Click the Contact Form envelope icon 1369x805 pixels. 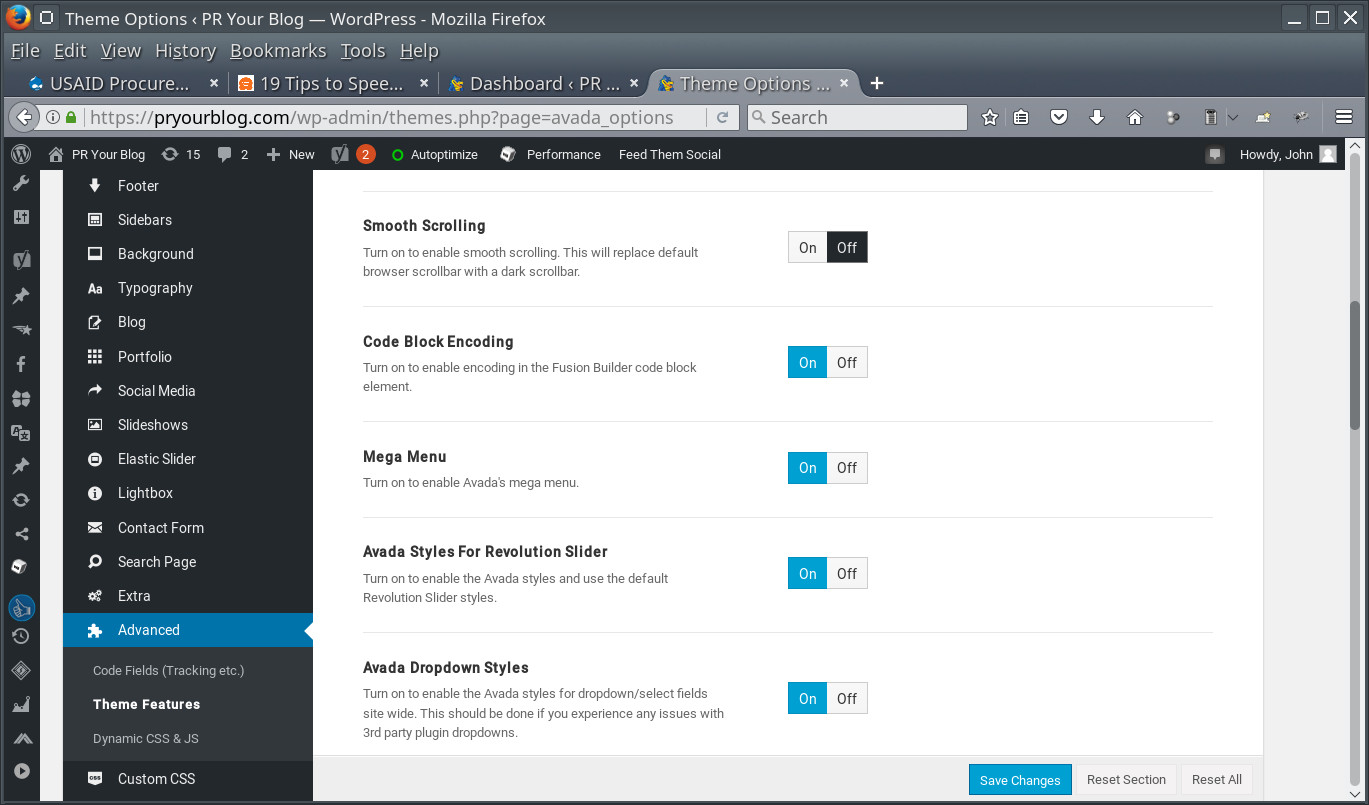tap(93, 528)
